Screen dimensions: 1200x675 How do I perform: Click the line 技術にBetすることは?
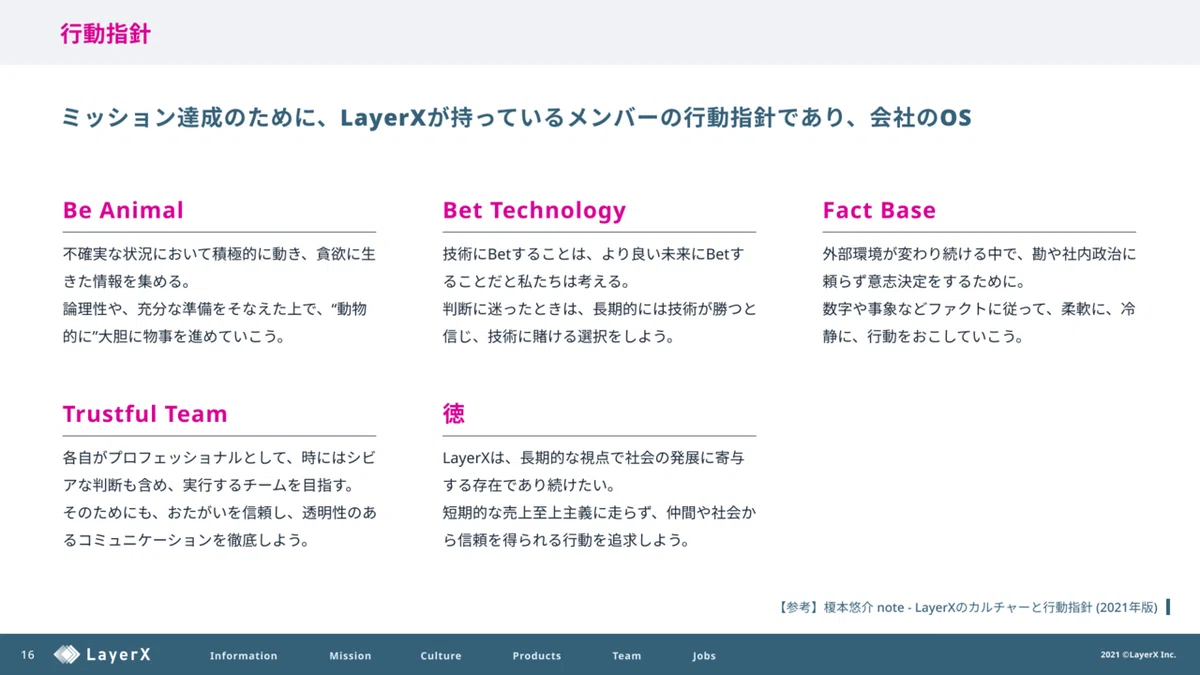click(x=593, y=255)
